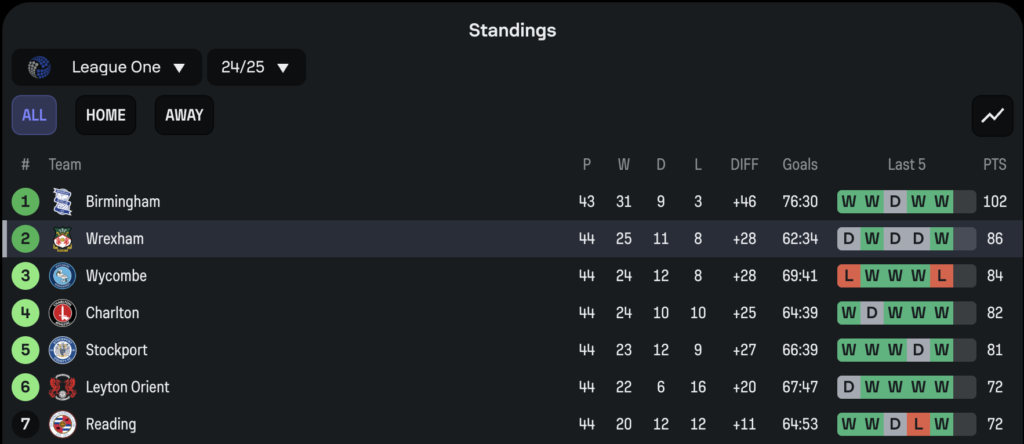Viewport: 1024px width, 444px height.
Task: Open the 24/25 season dropdown
Action: [257, 67]
